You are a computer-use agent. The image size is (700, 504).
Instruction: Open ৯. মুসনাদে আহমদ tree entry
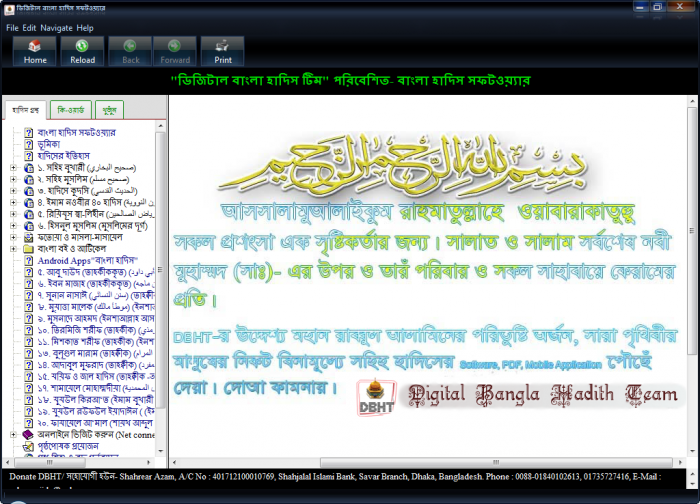pos(96,319)
